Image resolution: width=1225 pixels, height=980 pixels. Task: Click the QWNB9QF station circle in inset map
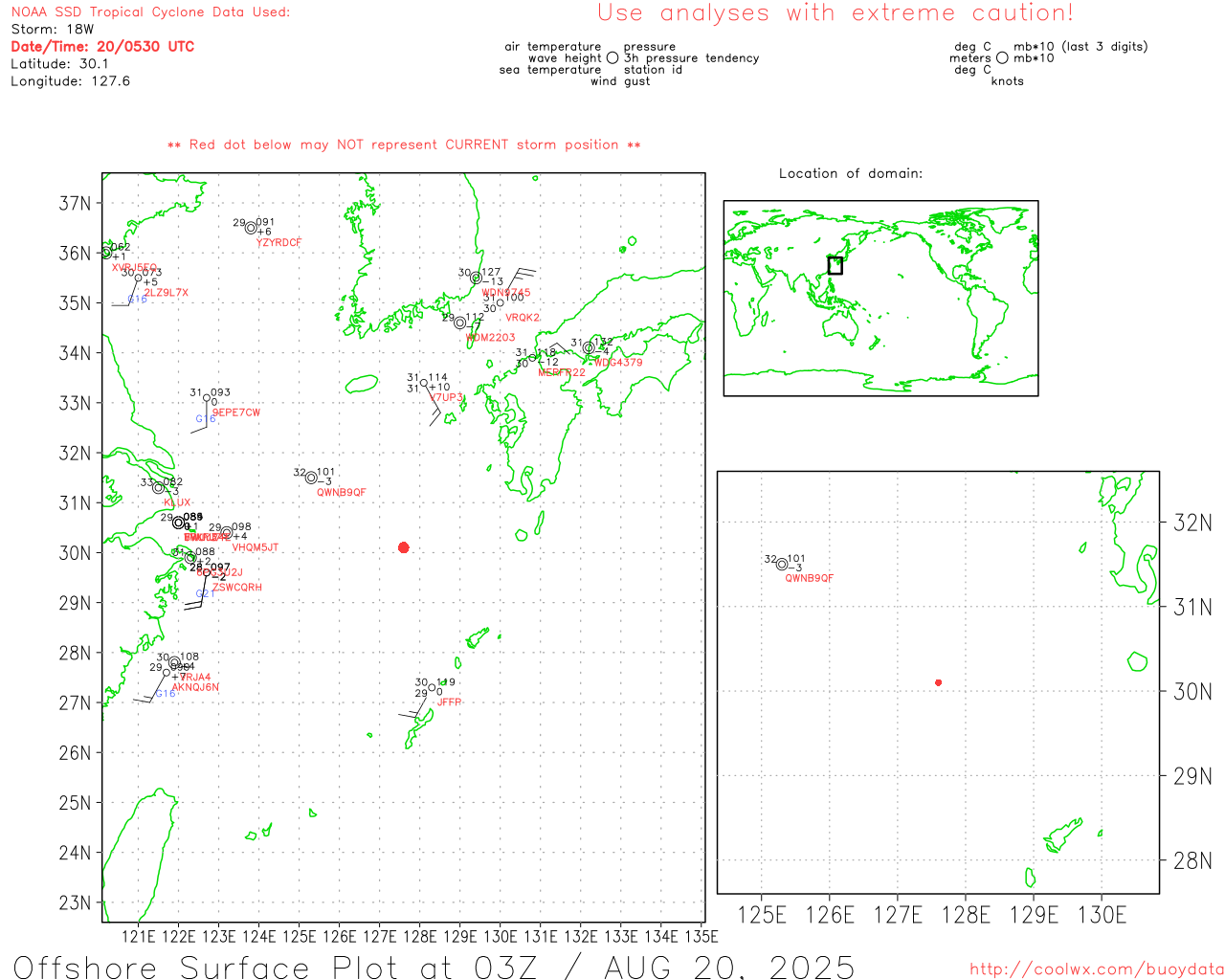[782, 564]
